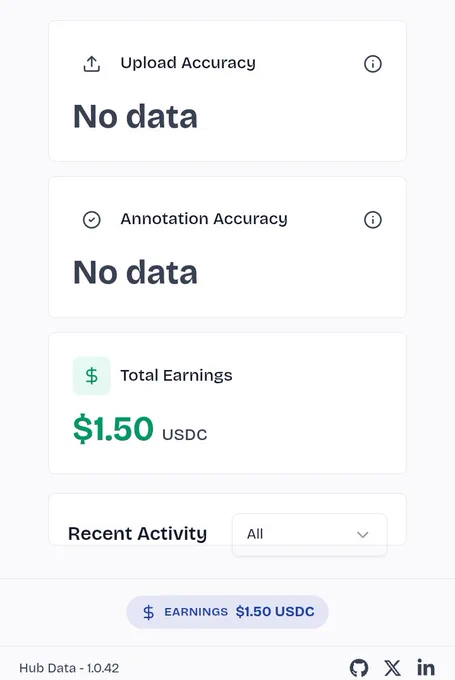The height and width of the screenshot is (680, 455).
Task: Open the X social icon
Action: 393,668
